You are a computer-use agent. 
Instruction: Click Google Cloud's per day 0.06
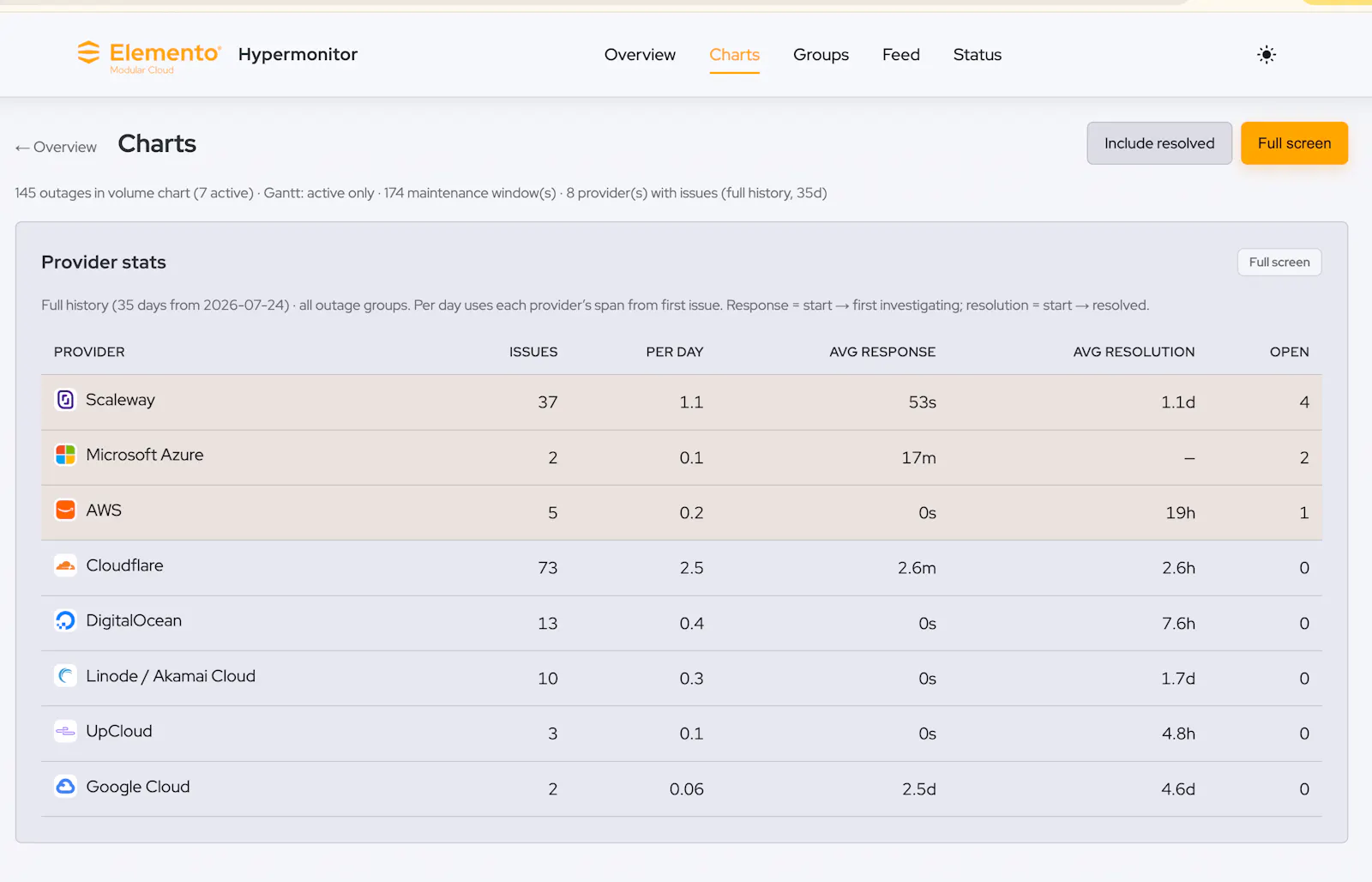687,789
